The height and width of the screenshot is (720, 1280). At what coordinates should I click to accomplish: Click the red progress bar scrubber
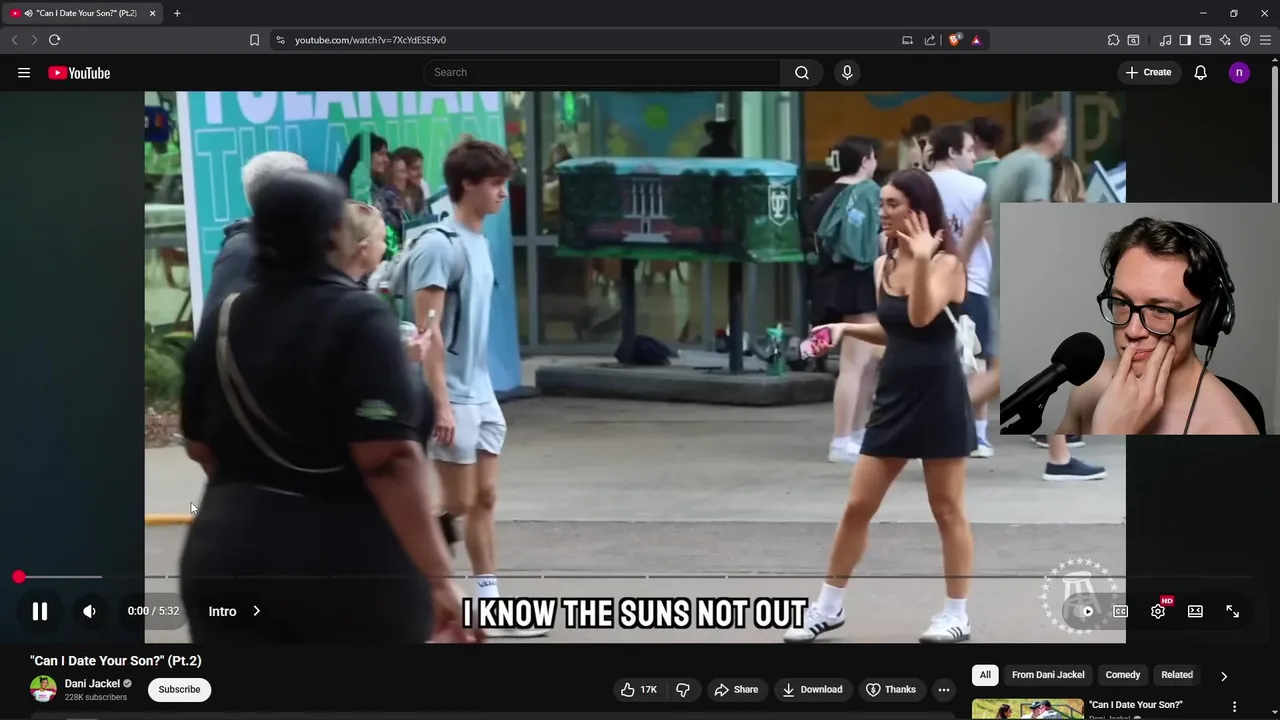[x=19, y=577]
